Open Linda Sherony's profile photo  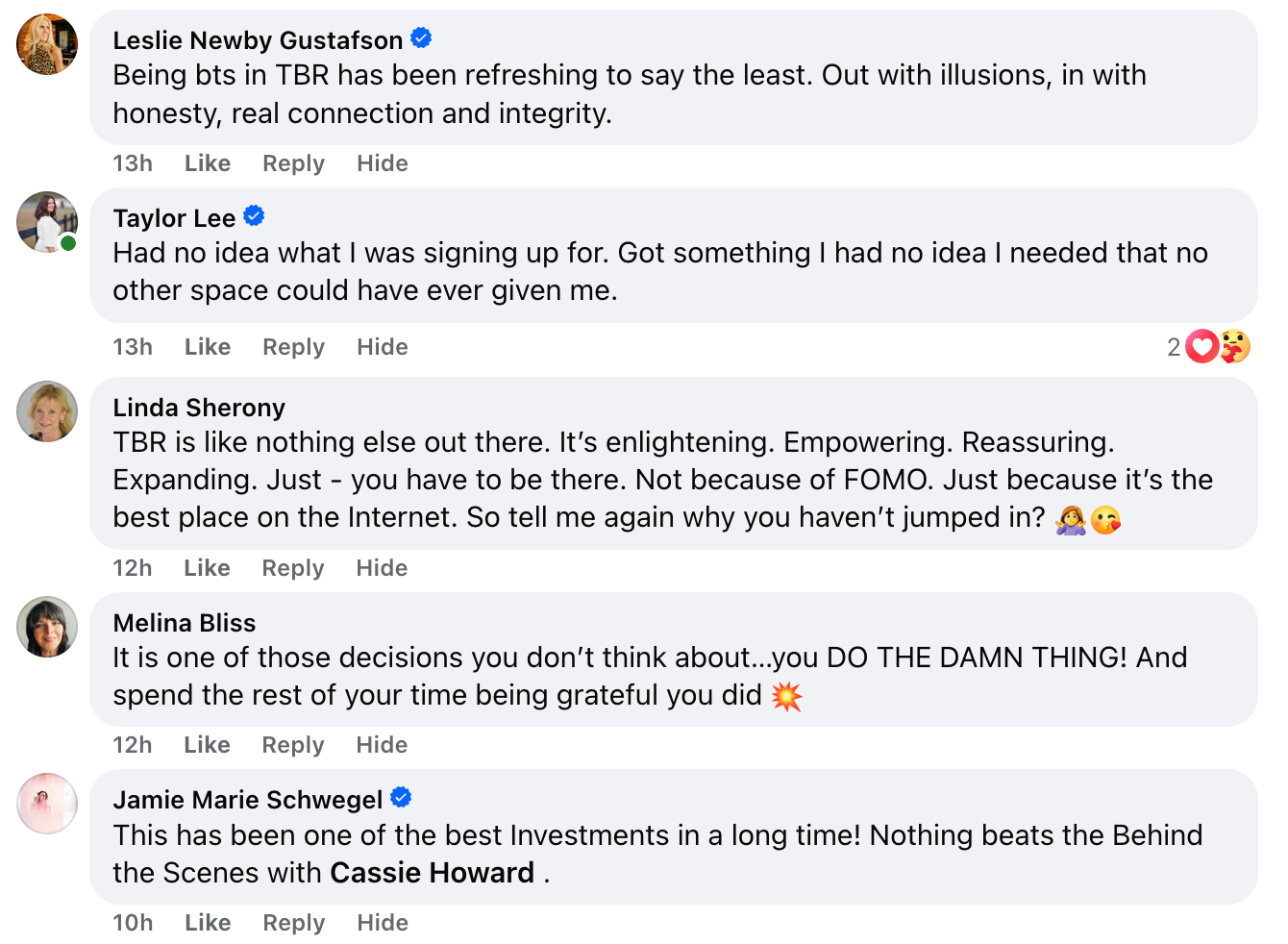tap(47, 411)
